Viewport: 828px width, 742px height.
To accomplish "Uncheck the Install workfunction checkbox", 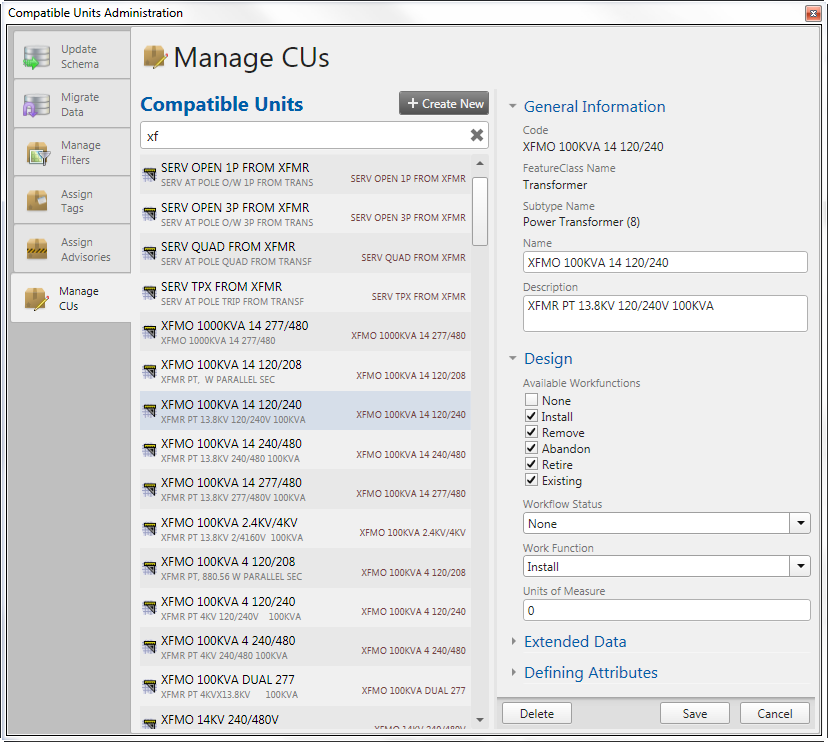I will [531, 417].
